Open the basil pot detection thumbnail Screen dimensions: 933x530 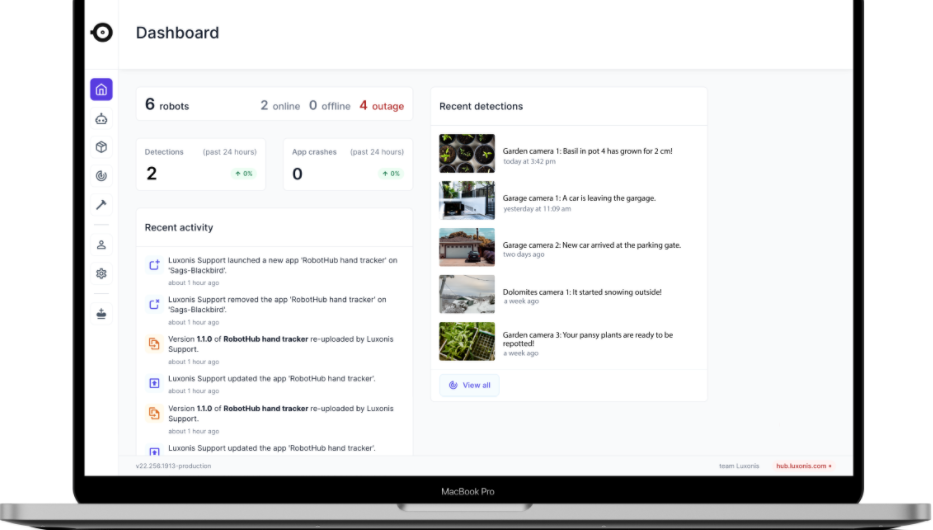[467, 154]
